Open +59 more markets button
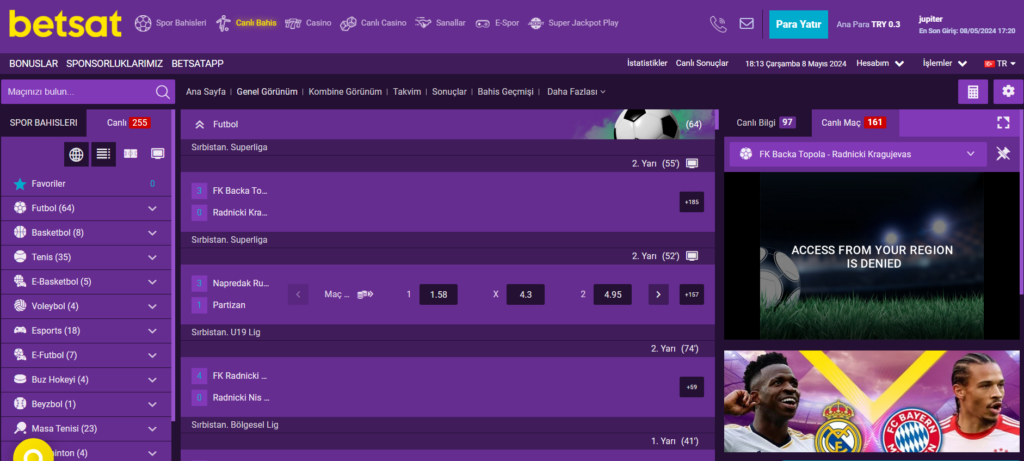The width and height of the screenshot is (1024, 461). pyautogui.click(x=692, y=387)
